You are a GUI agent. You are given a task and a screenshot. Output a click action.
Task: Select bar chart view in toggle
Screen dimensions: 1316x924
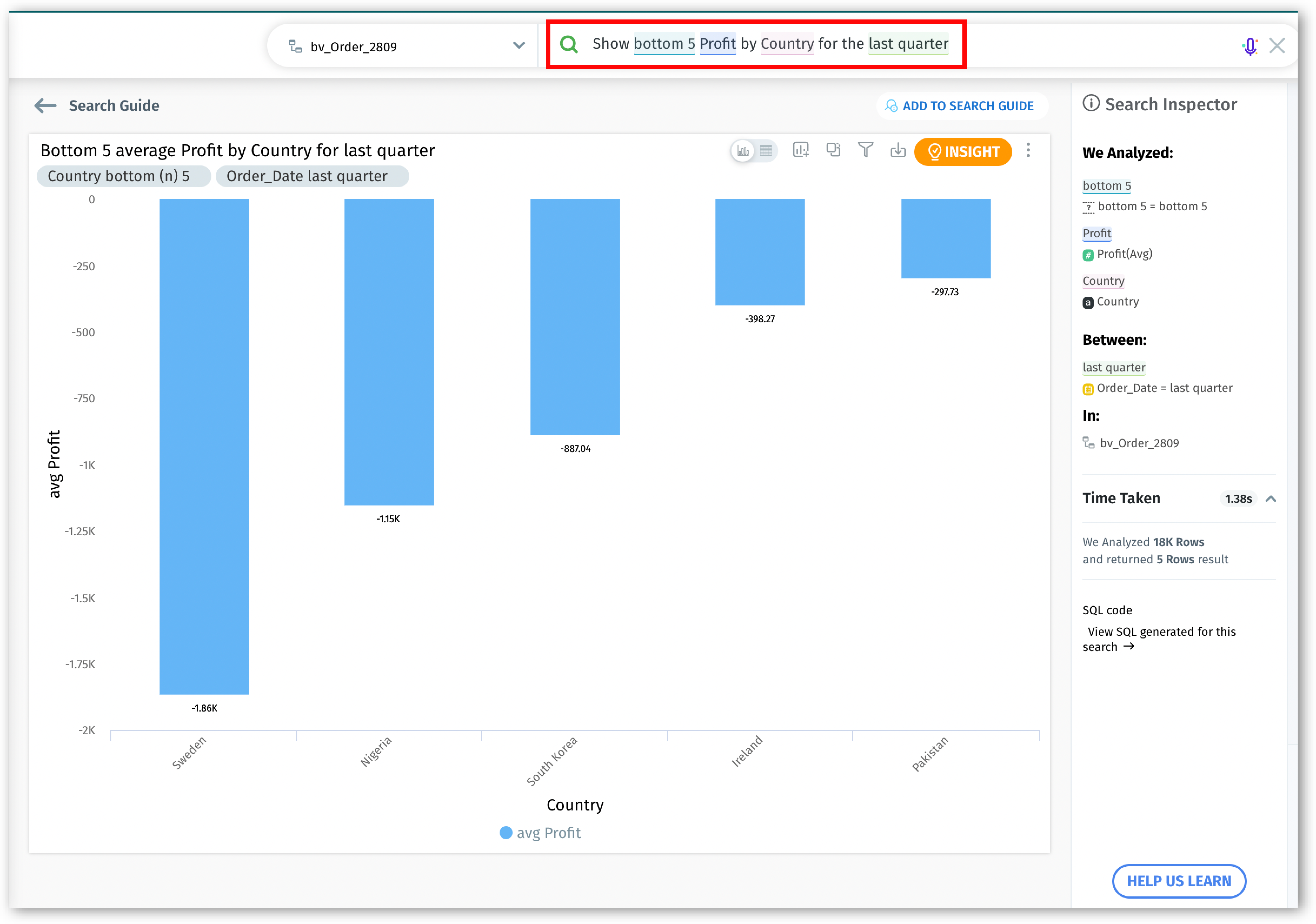[743, 151]
